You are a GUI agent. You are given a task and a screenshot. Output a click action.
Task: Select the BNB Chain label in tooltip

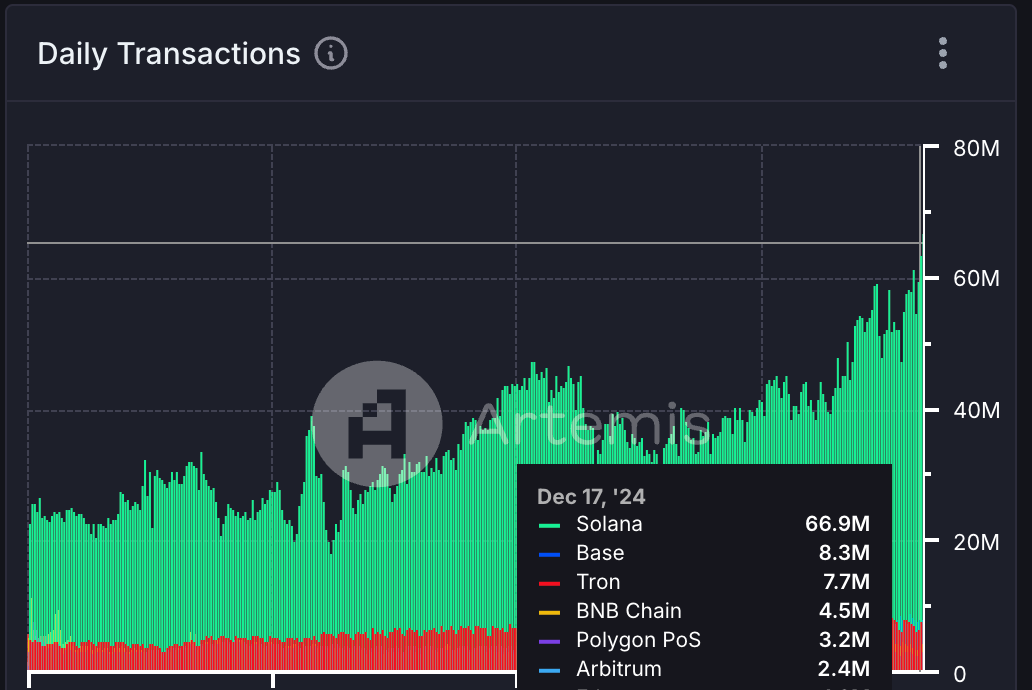click(x=629, y=611)
